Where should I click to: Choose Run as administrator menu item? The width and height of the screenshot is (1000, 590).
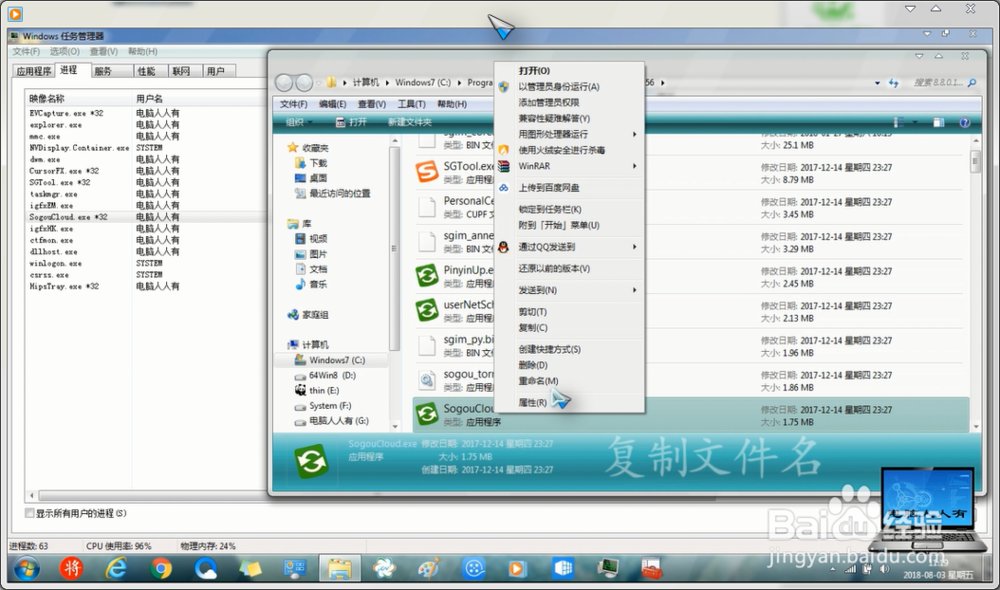point(559,87)
